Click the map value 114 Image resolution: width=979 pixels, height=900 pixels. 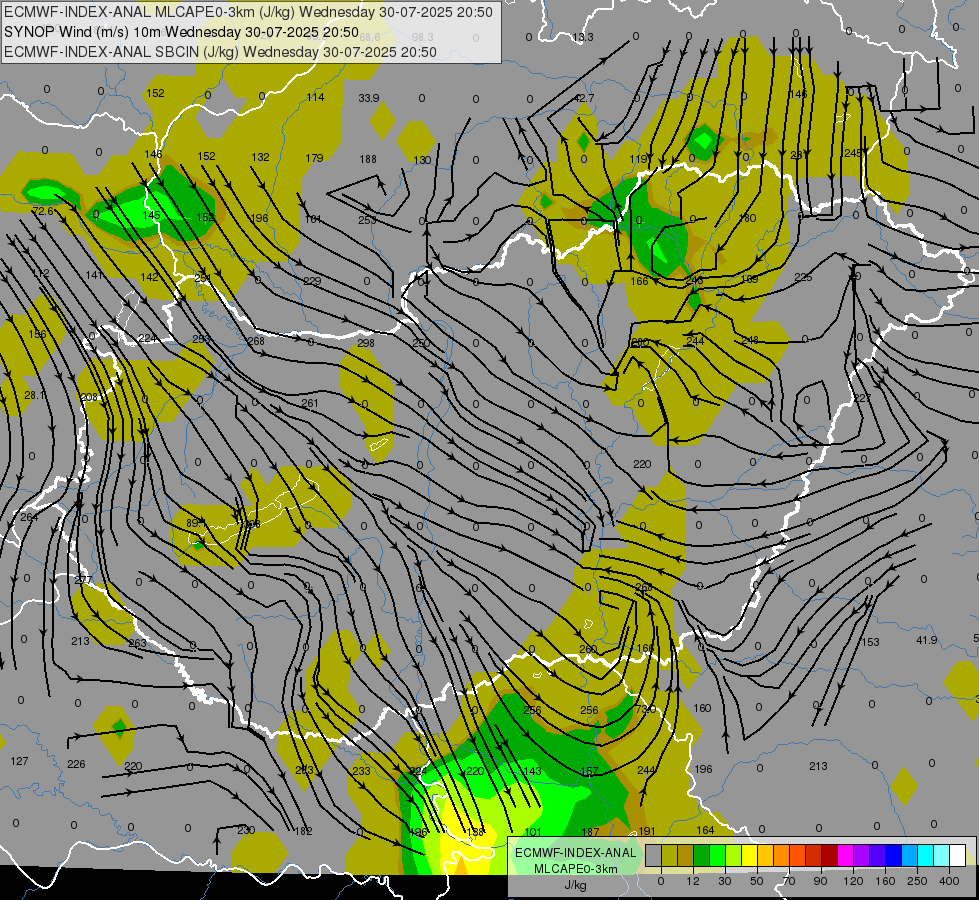[315, 97]
